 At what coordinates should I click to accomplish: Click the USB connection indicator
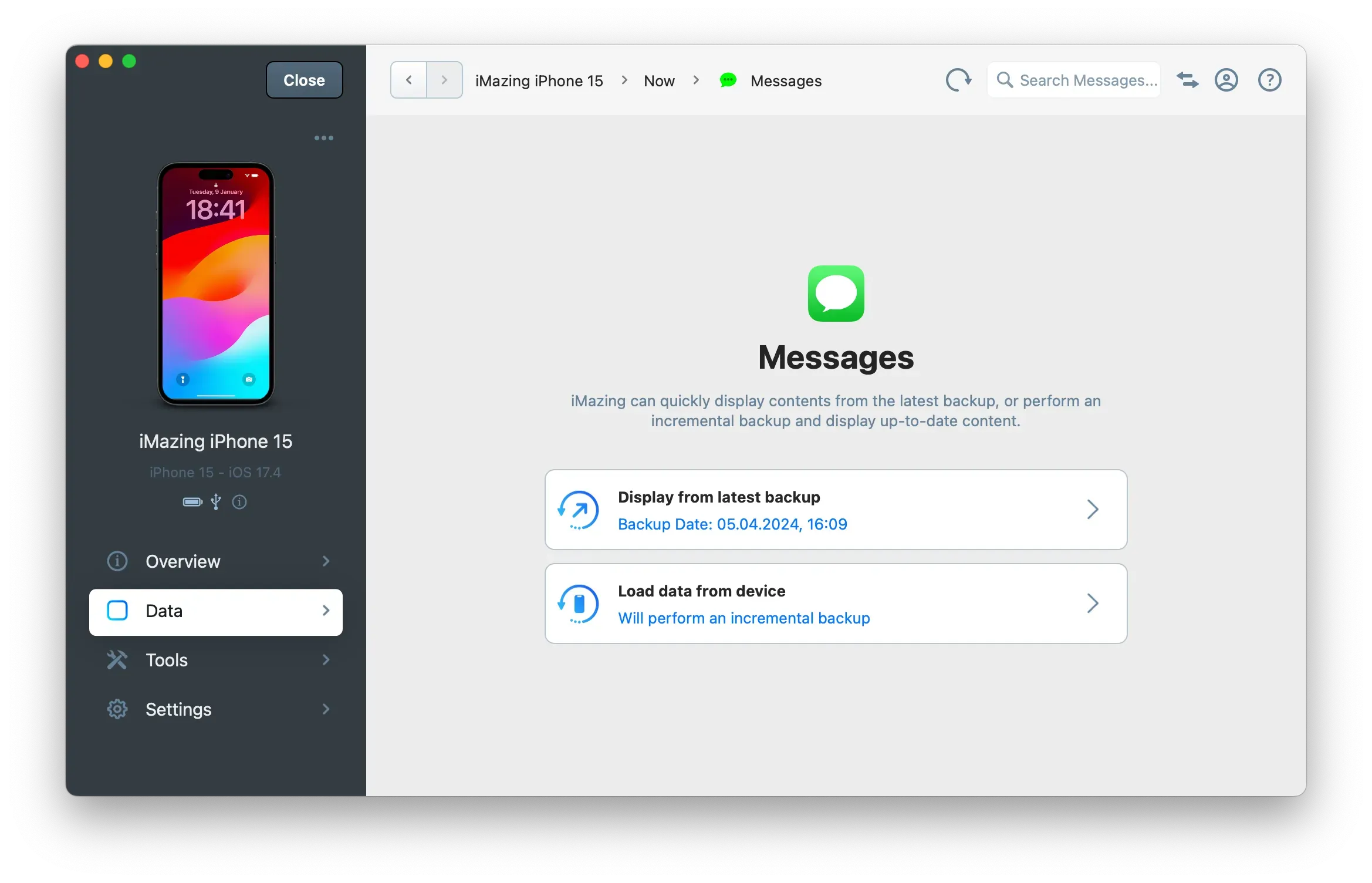[x=215, y=502]
